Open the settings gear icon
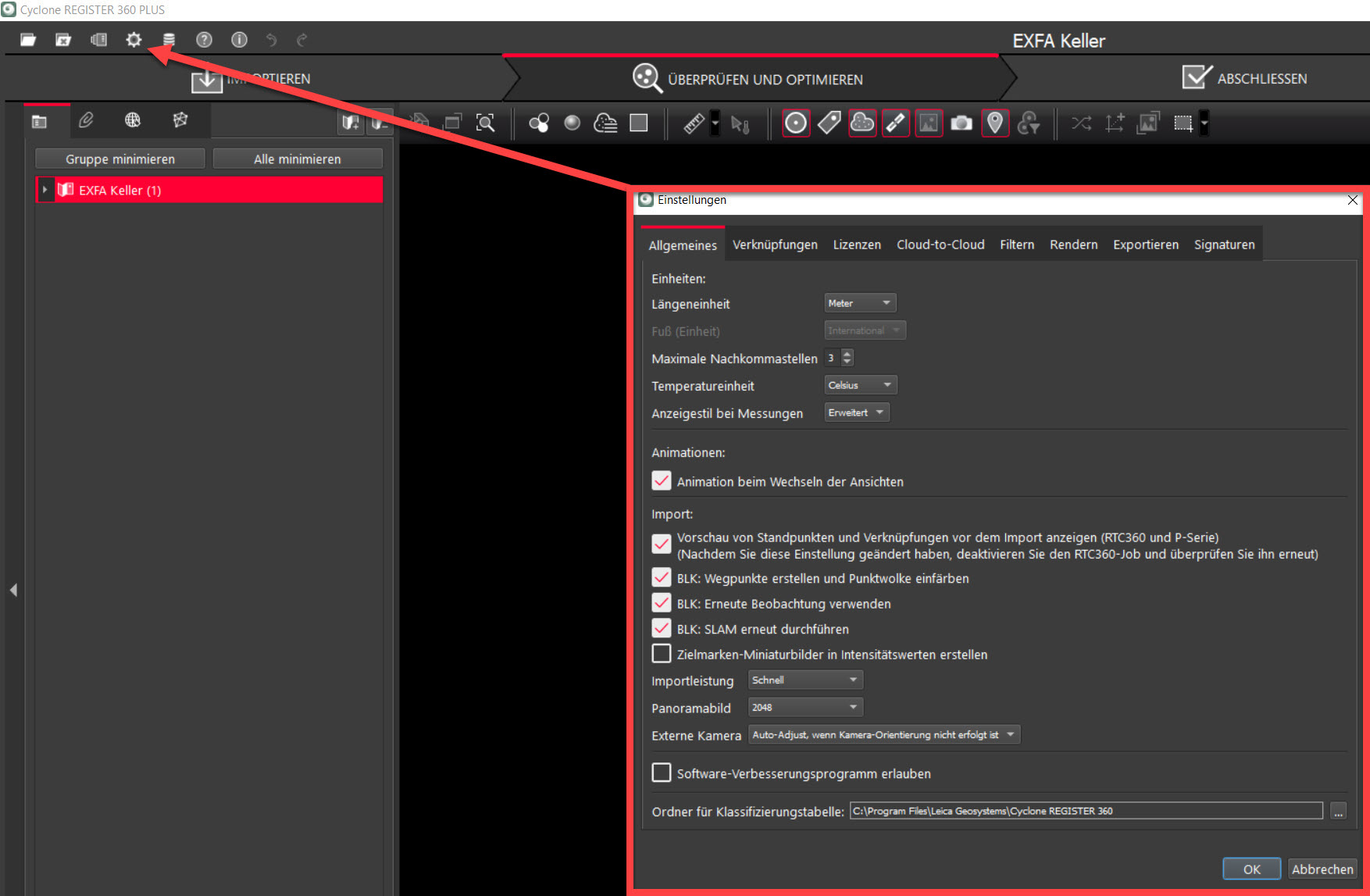The image size is (1370, 896). pyautogui.click(x=134, y=39)
